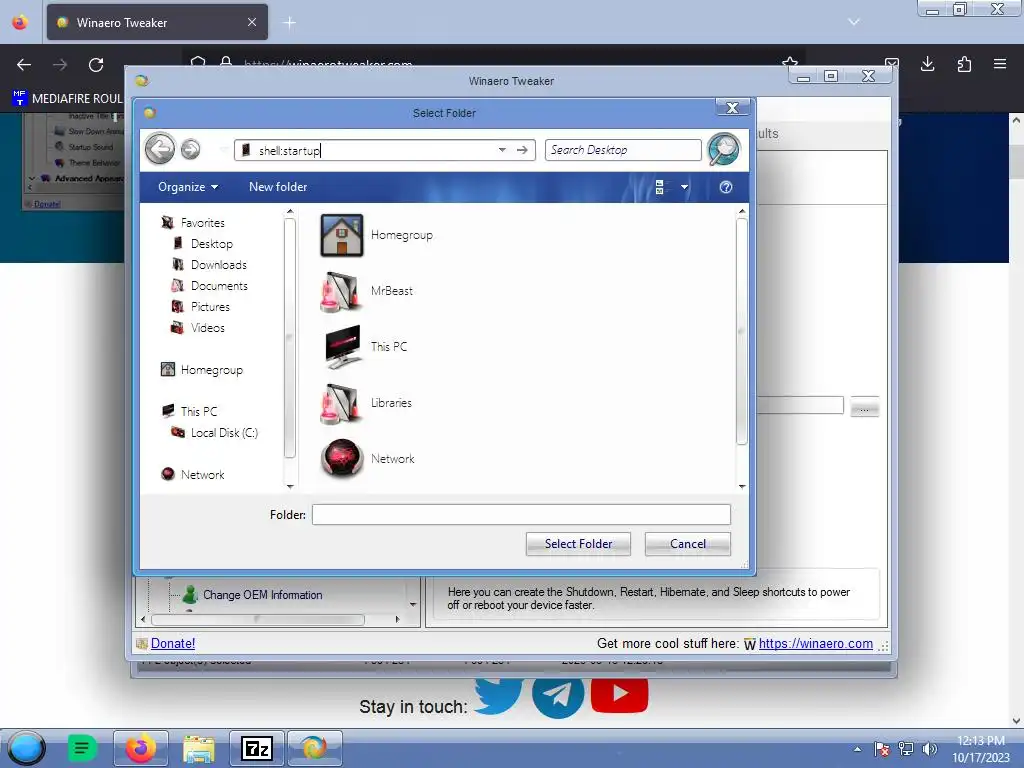Select Local Disk (C:) in navigation pane
Screen dimensions: 1024x768
click(224, 432)
